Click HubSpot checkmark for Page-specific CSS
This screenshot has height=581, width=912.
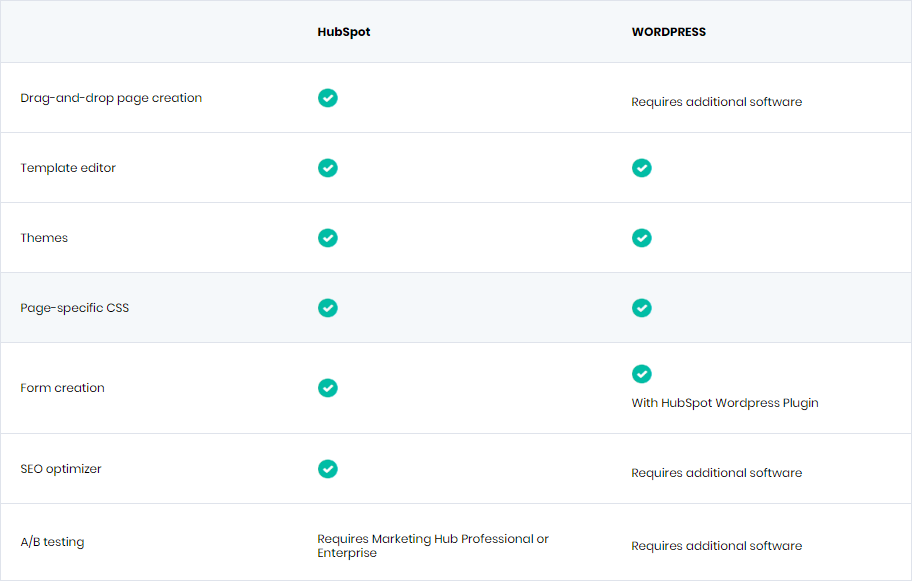[327, 307]
